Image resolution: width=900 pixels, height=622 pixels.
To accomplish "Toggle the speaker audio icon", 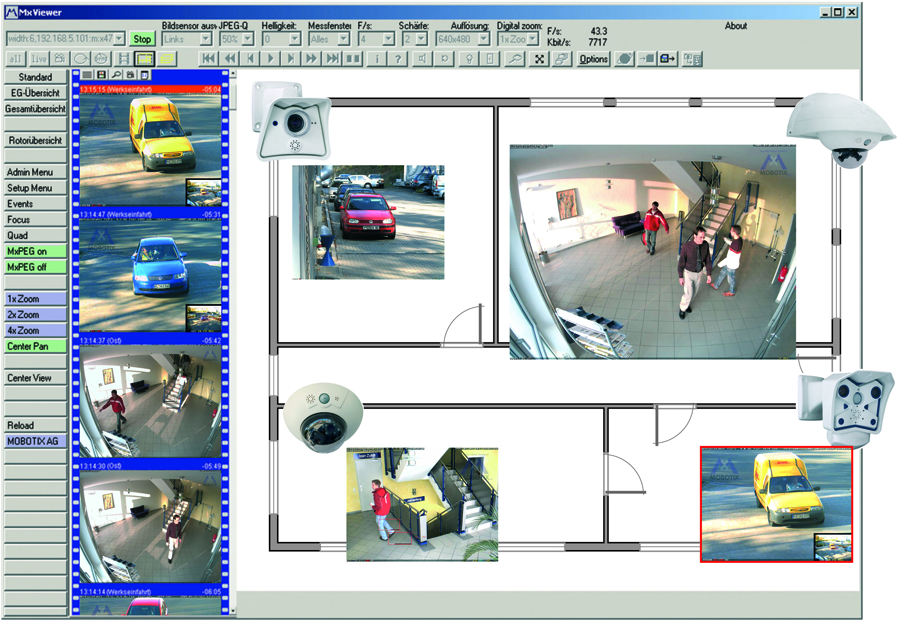I will [422, 58].
